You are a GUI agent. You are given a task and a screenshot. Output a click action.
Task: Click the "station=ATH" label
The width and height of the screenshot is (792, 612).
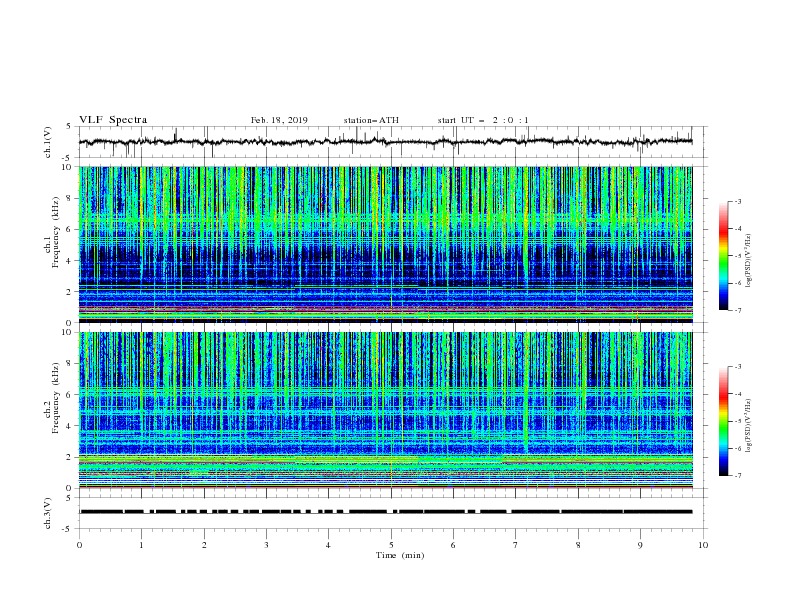(x=371, y=120)
